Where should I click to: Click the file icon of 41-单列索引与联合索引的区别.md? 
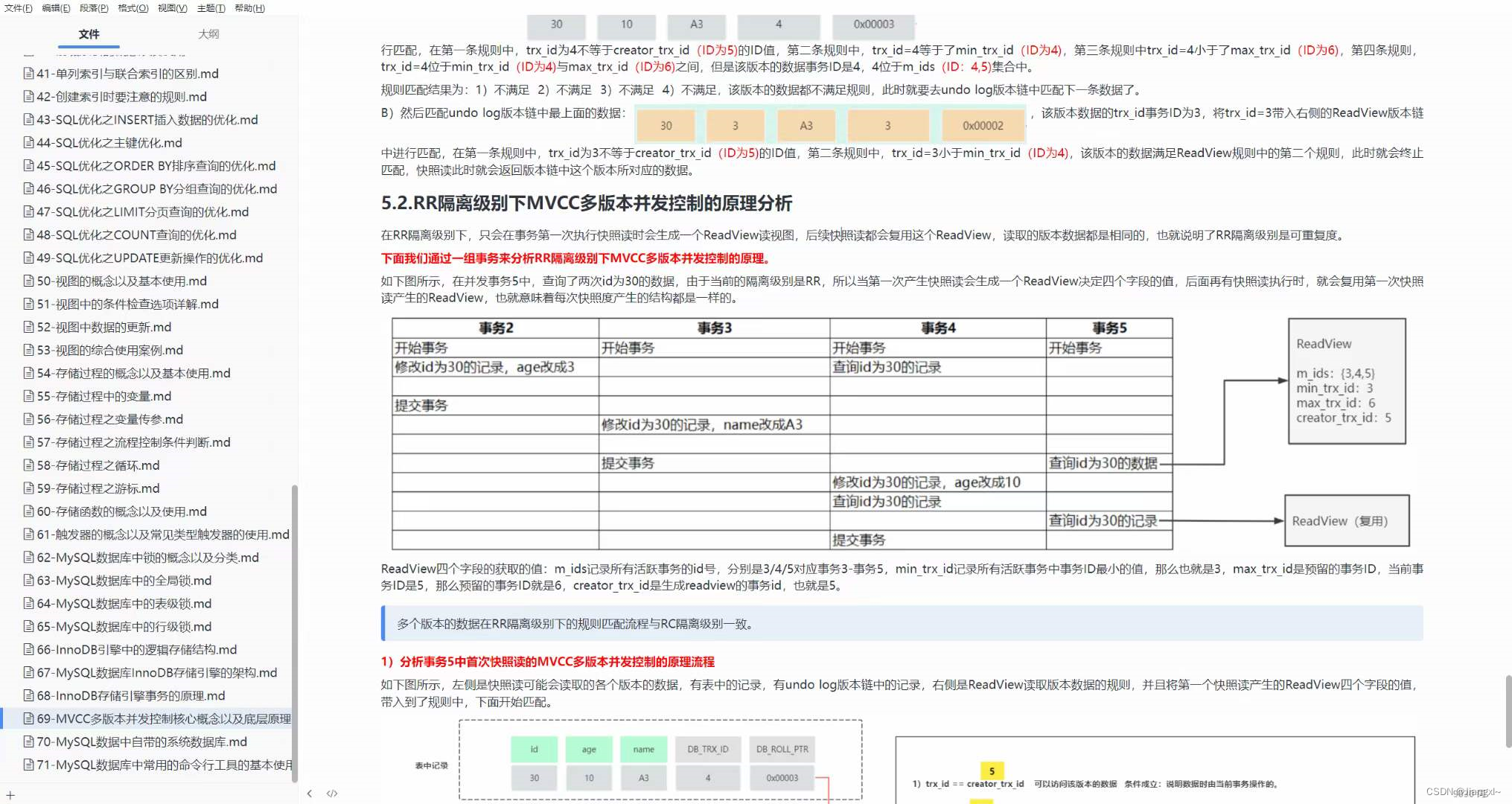pos(28,74)
